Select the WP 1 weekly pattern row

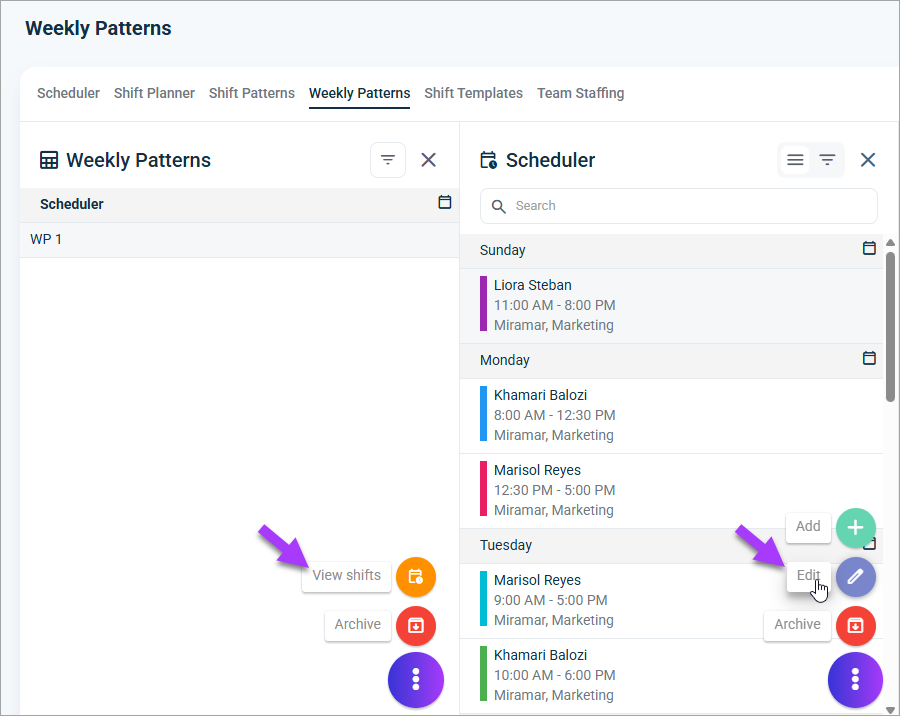point(239,239)
